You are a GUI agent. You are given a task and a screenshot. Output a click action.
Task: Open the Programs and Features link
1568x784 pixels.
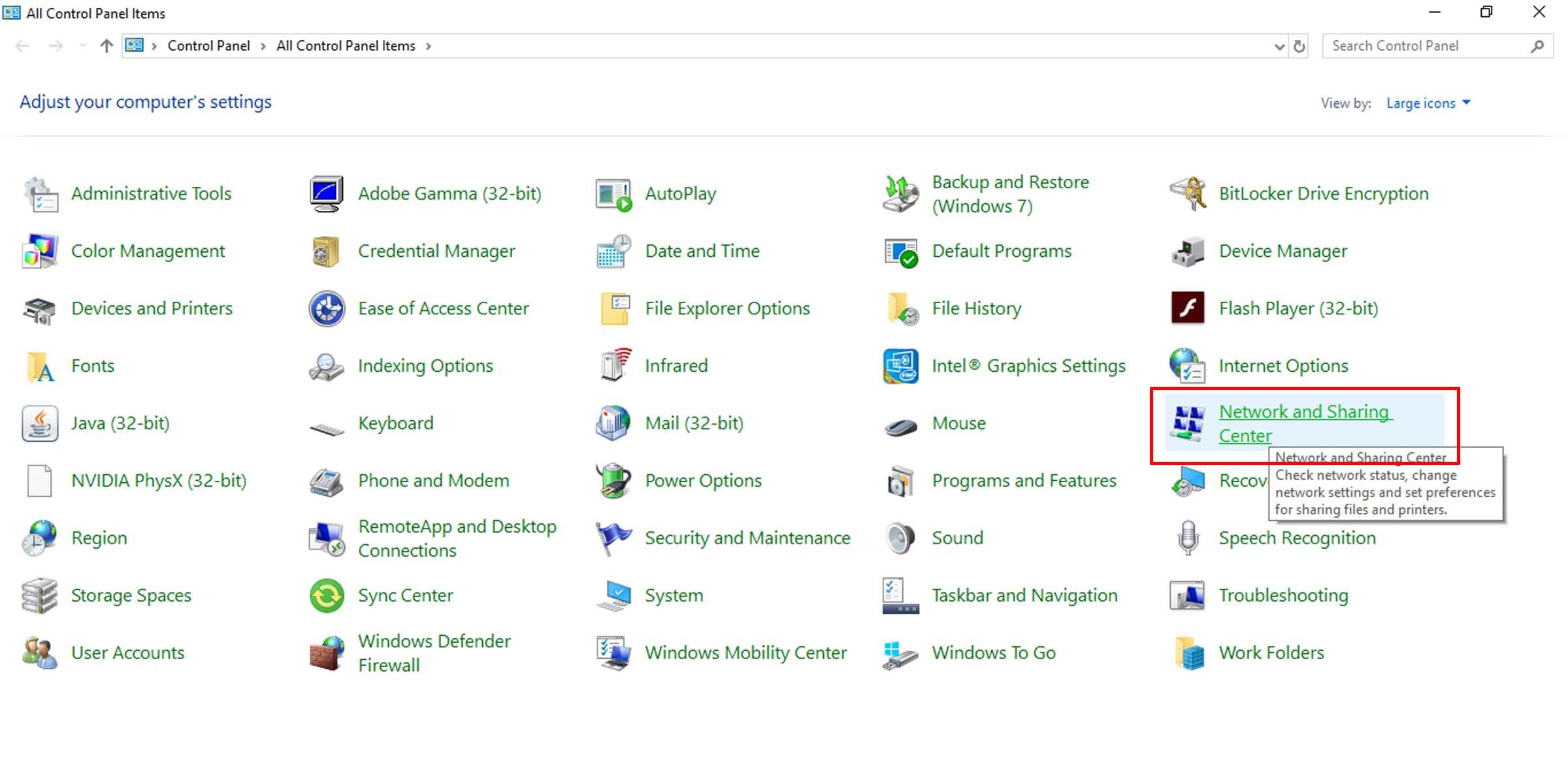1024,481
